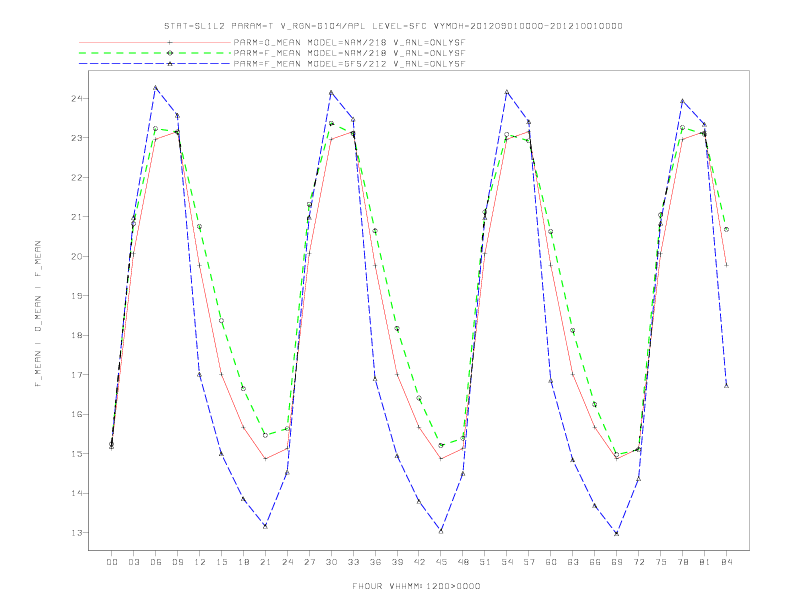Click the red solid line sample in legend

pyautogui.click(x=155, y=42)
